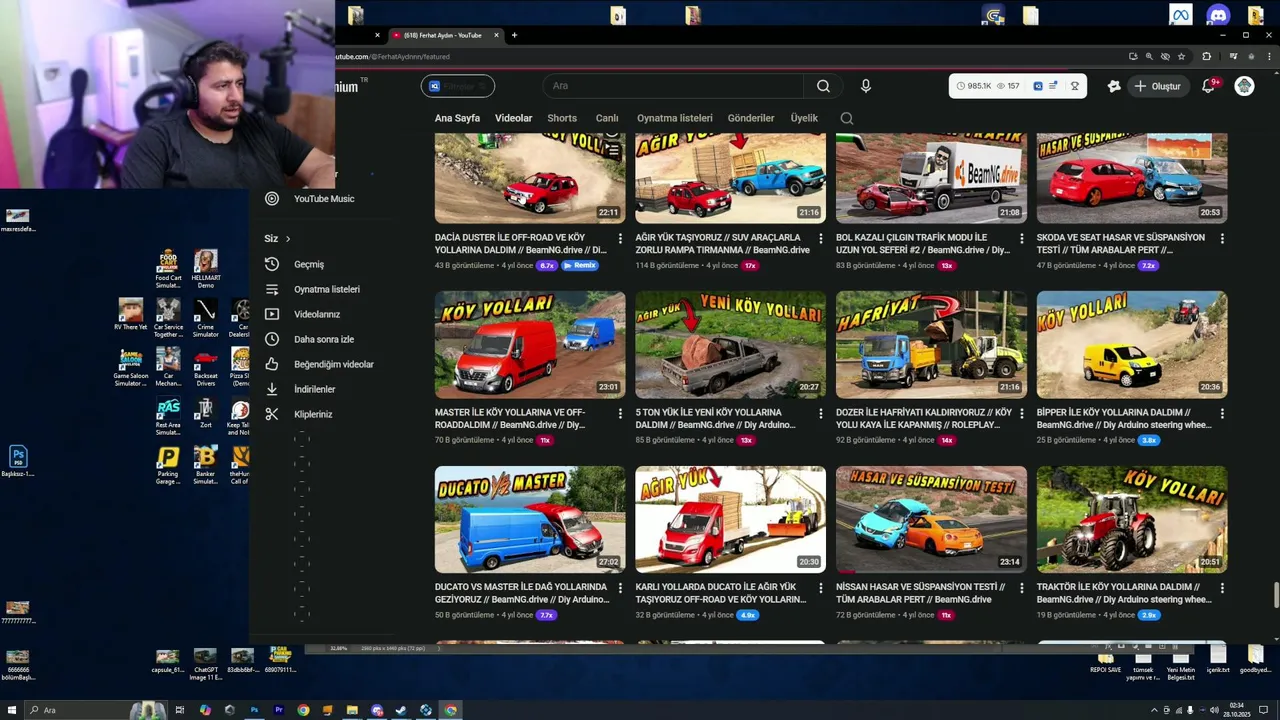Click the Remix badge under DACIA DUSTER
This screenshot has height=720, width=1280.
coord(580,266)
